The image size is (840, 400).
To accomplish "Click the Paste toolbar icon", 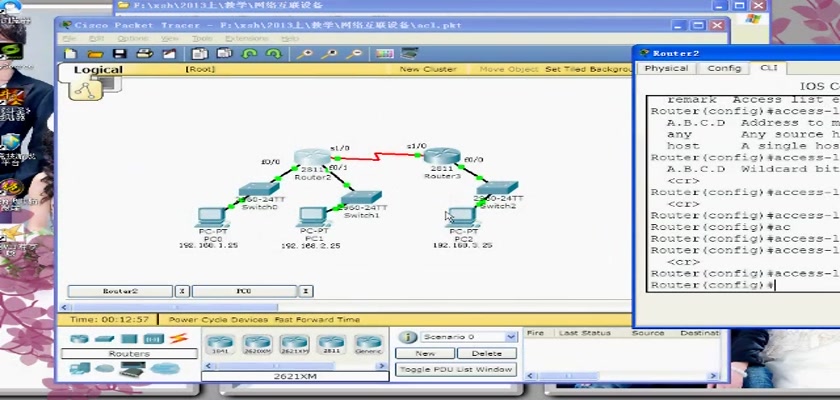I will coord(224,54).
